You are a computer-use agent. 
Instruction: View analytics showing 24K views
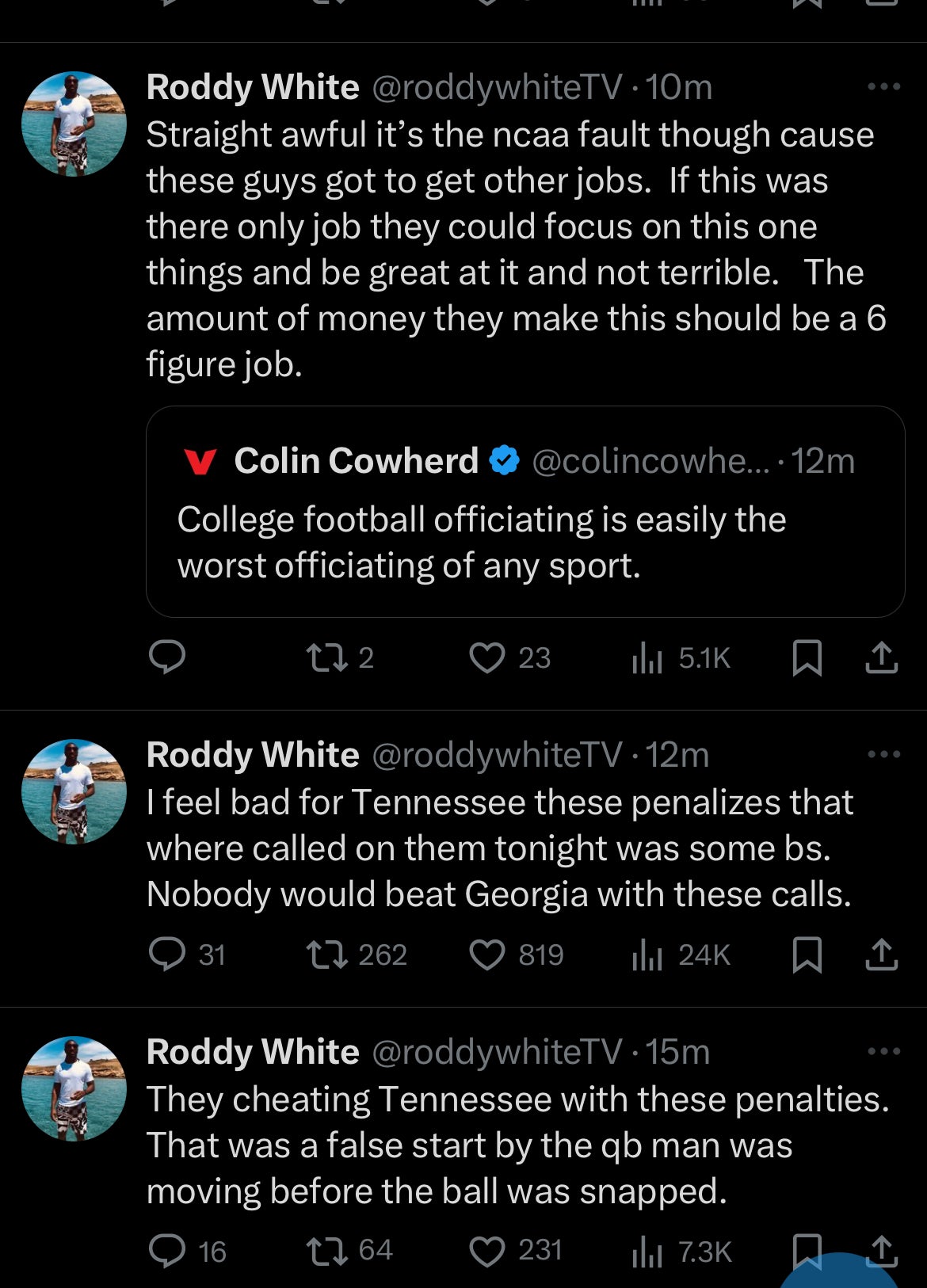tap(647, 955)
